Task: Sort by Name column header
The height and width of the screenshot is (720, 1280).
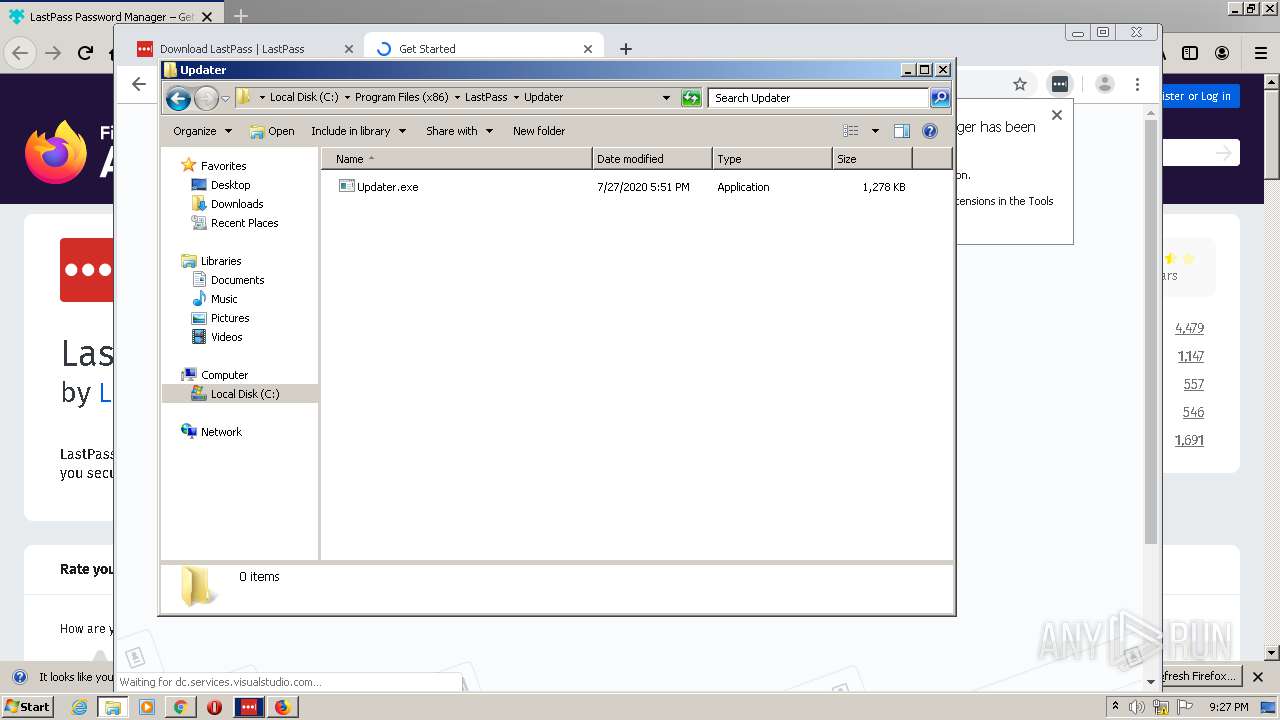Action: (x=457, y=159)
